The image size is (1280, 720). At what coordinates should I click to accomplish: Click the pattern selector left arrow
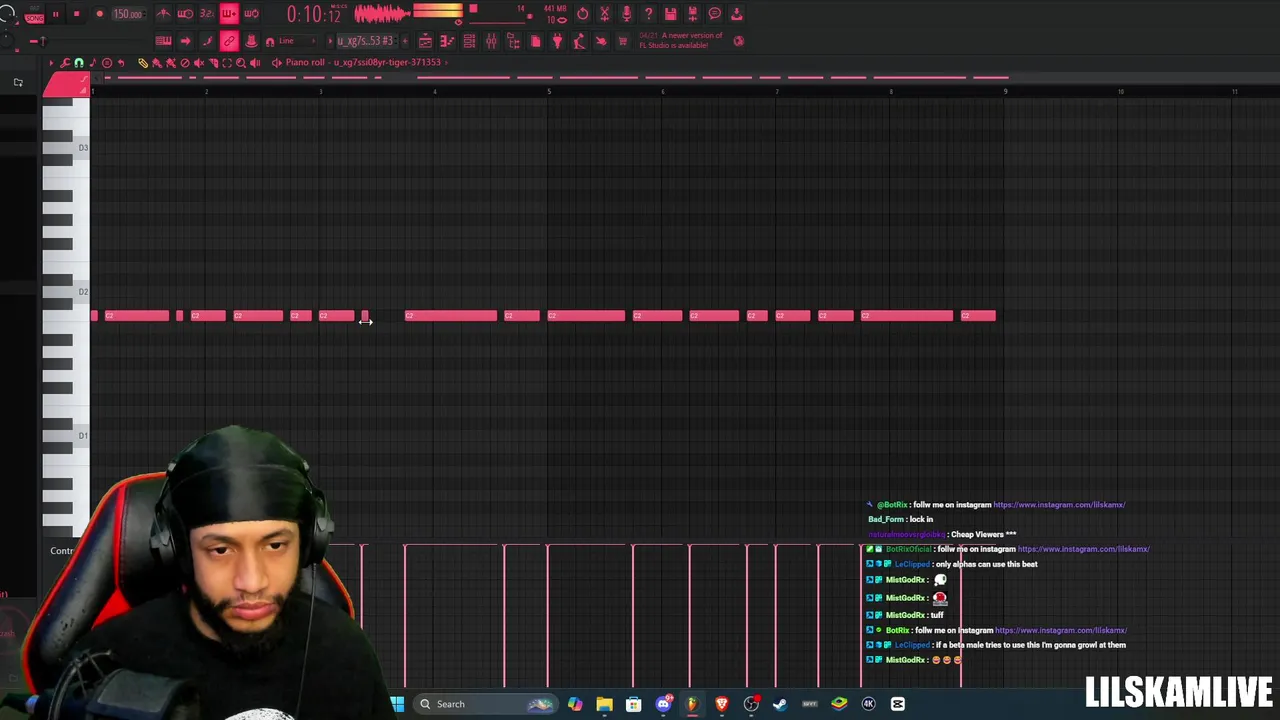pyautogui.click(x=330, y=41)
